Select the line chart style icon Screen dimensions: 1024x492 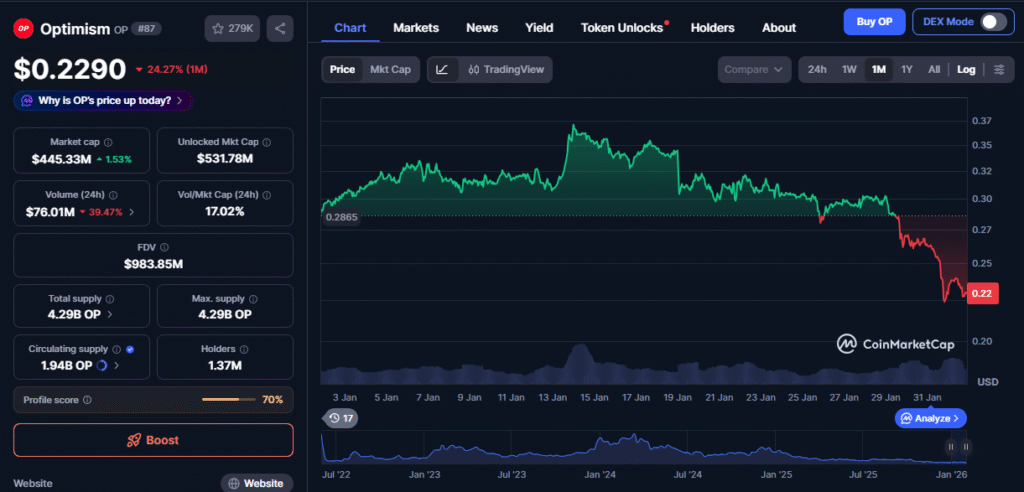coord(442,70)
